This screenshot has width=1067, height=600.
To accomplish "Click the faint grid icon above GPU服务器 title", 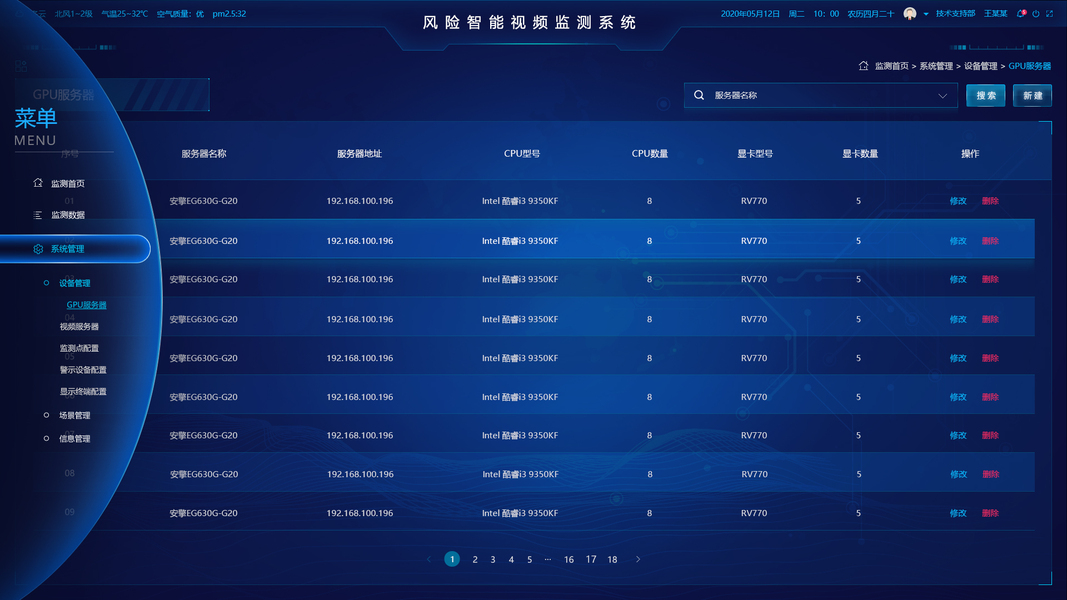I will [x=21, y=66].
